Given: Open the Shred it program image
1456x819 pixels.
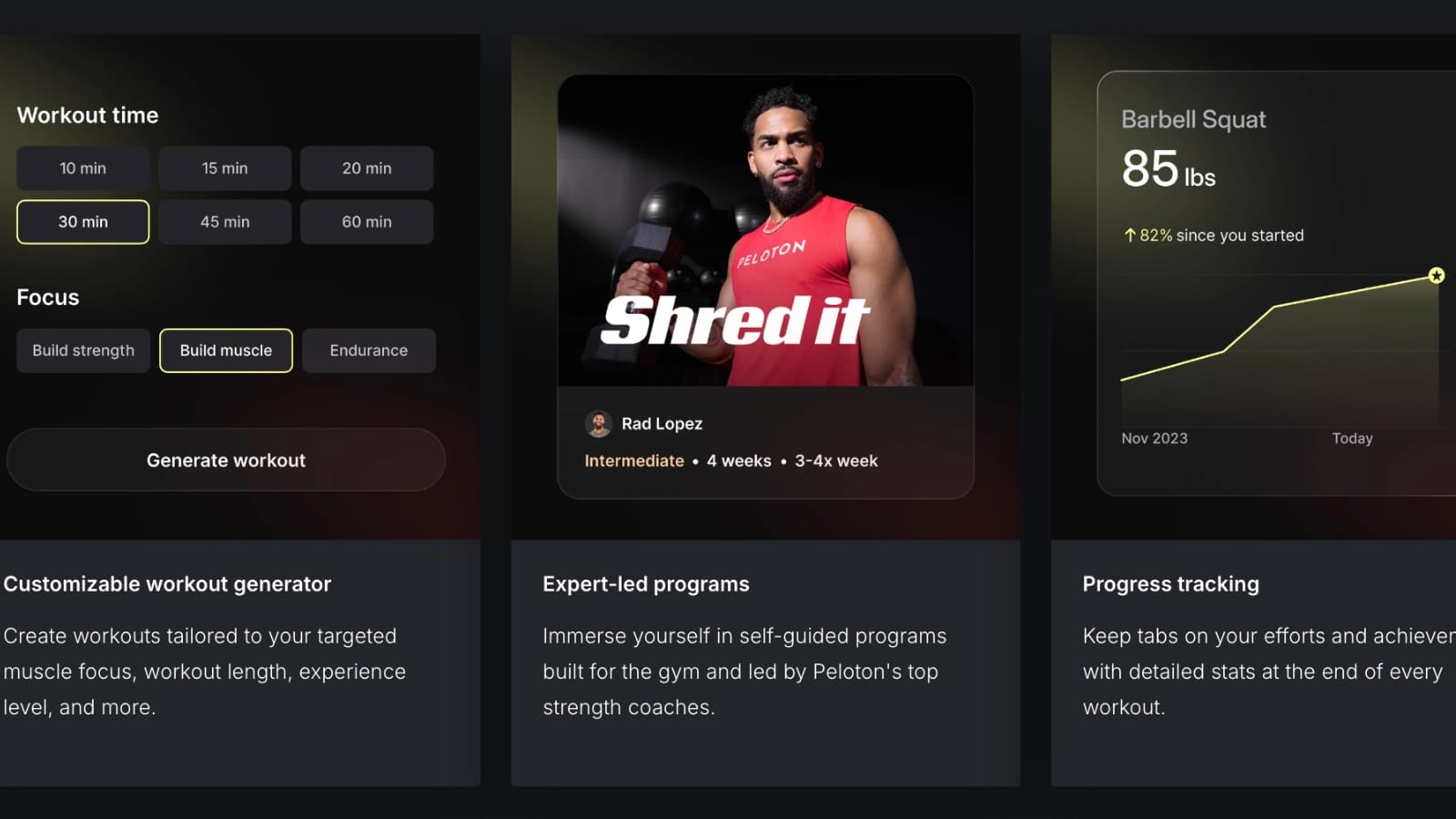Looking at the screenshot, I should click(x=765, y=231).
